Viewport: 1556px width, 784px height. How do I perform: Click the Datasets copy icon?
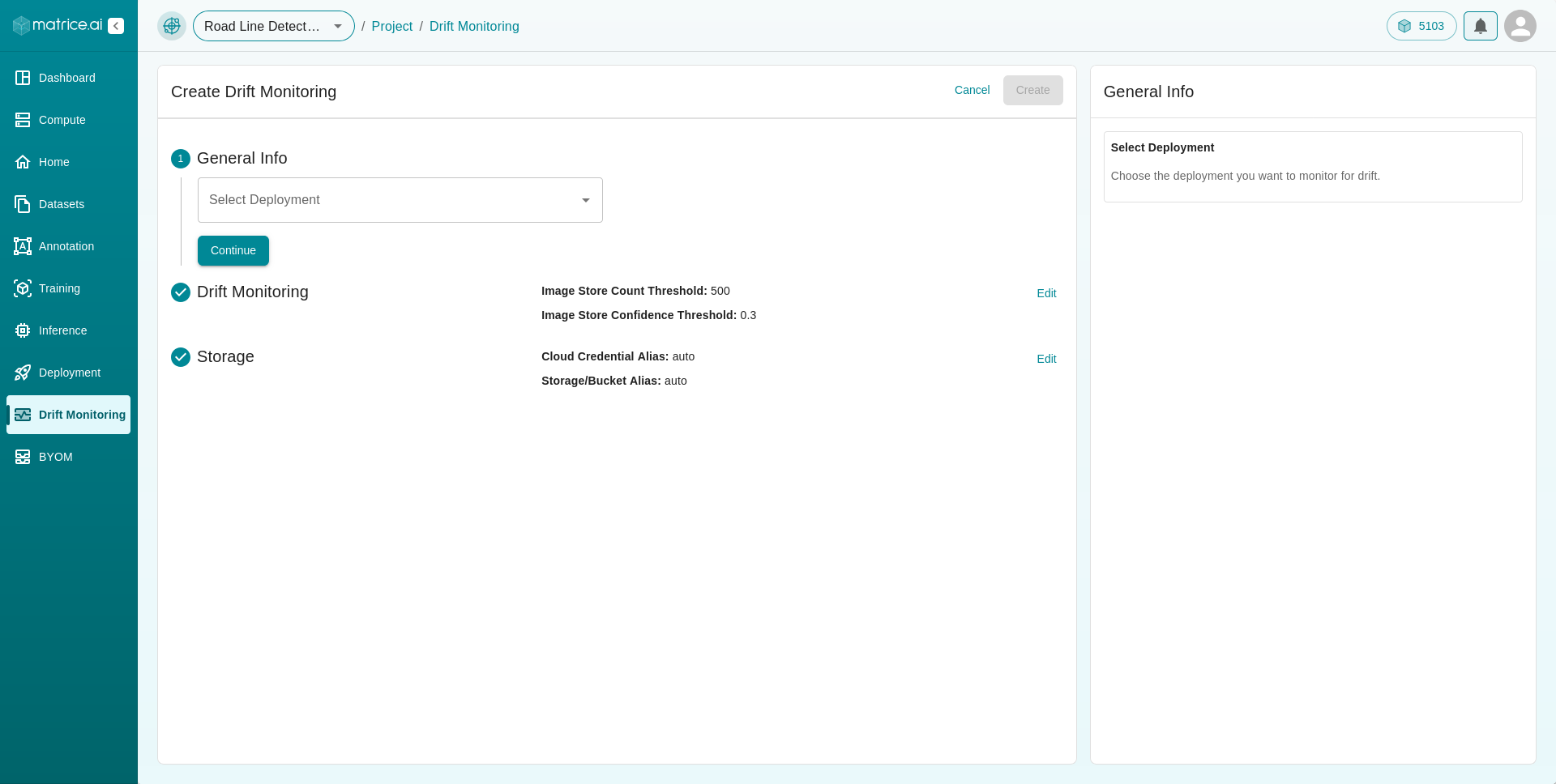[x=23, y=204]
